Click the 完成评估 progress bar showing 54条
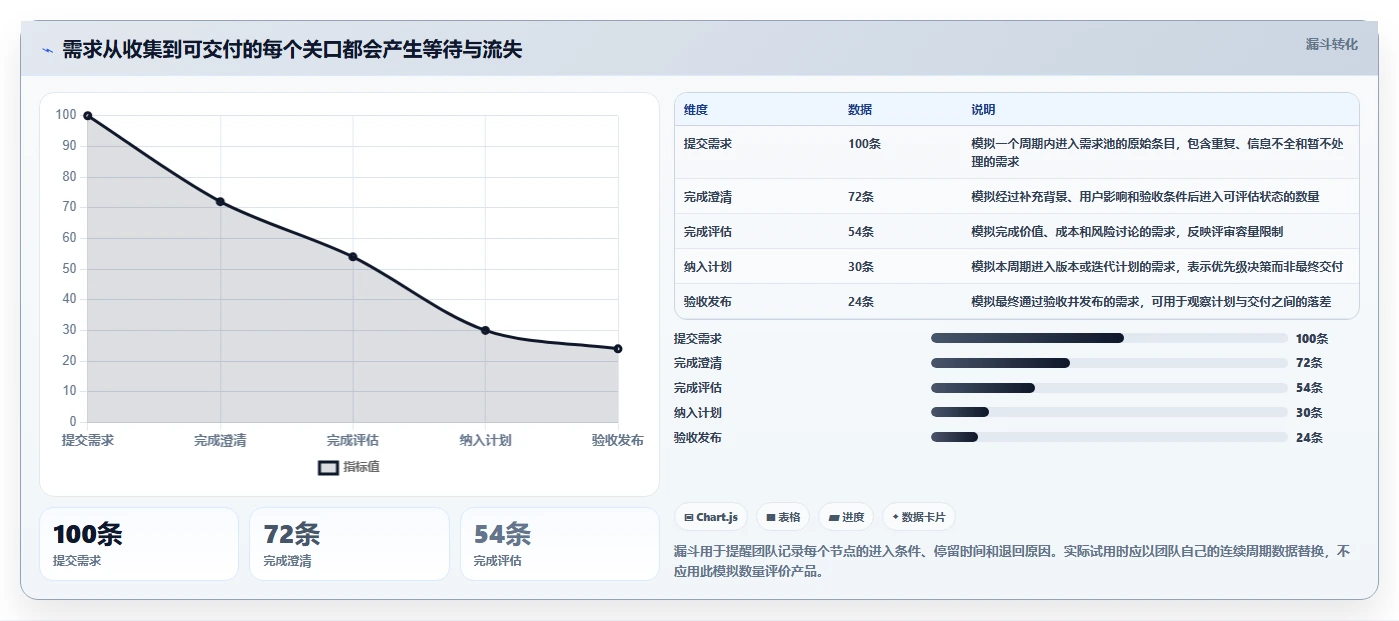This screenshot has width=1399, height=621. tap(1109, 388)
